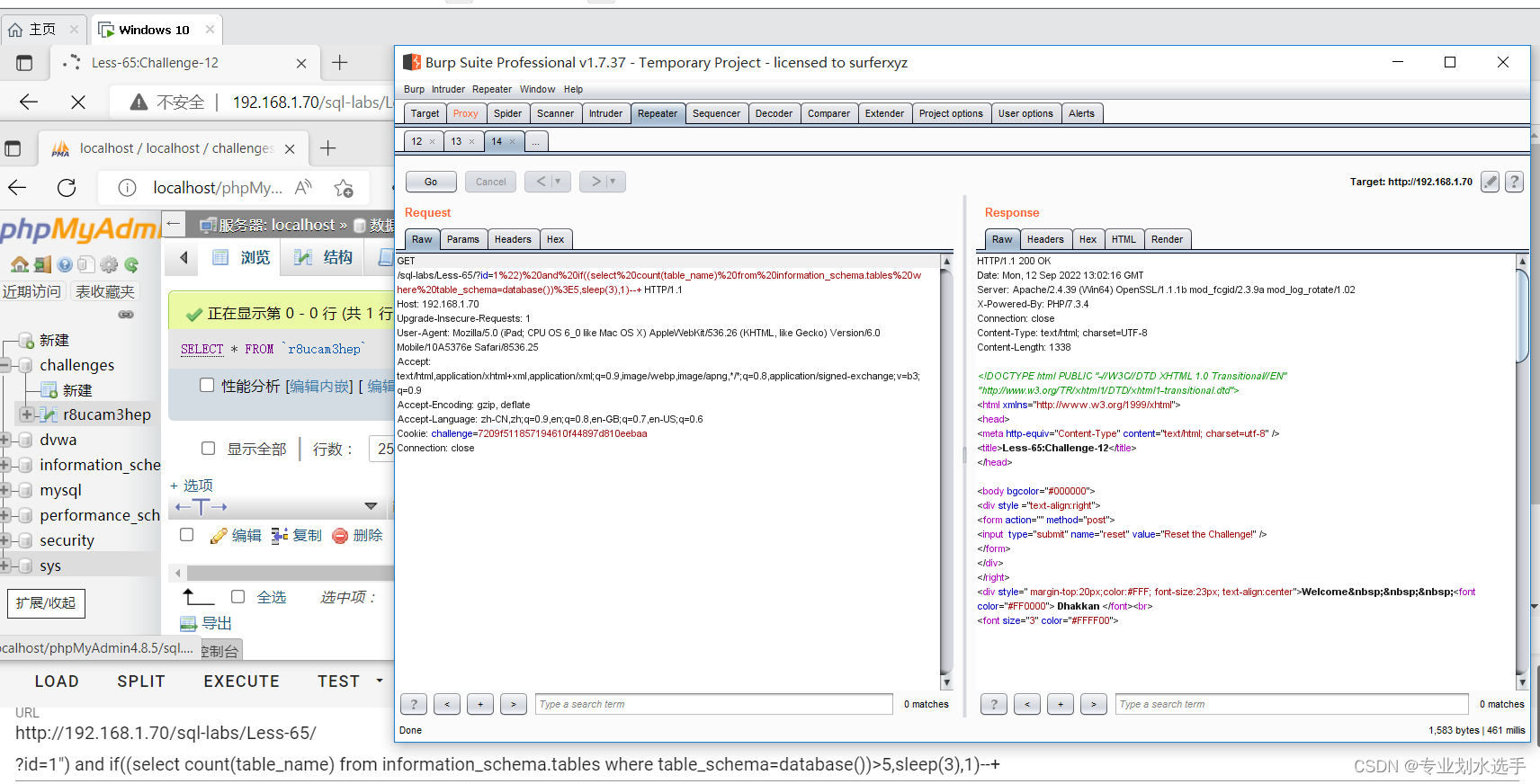Open new tab beside localhost challenges tab
1540x784 pixels.
click(328, 147)
